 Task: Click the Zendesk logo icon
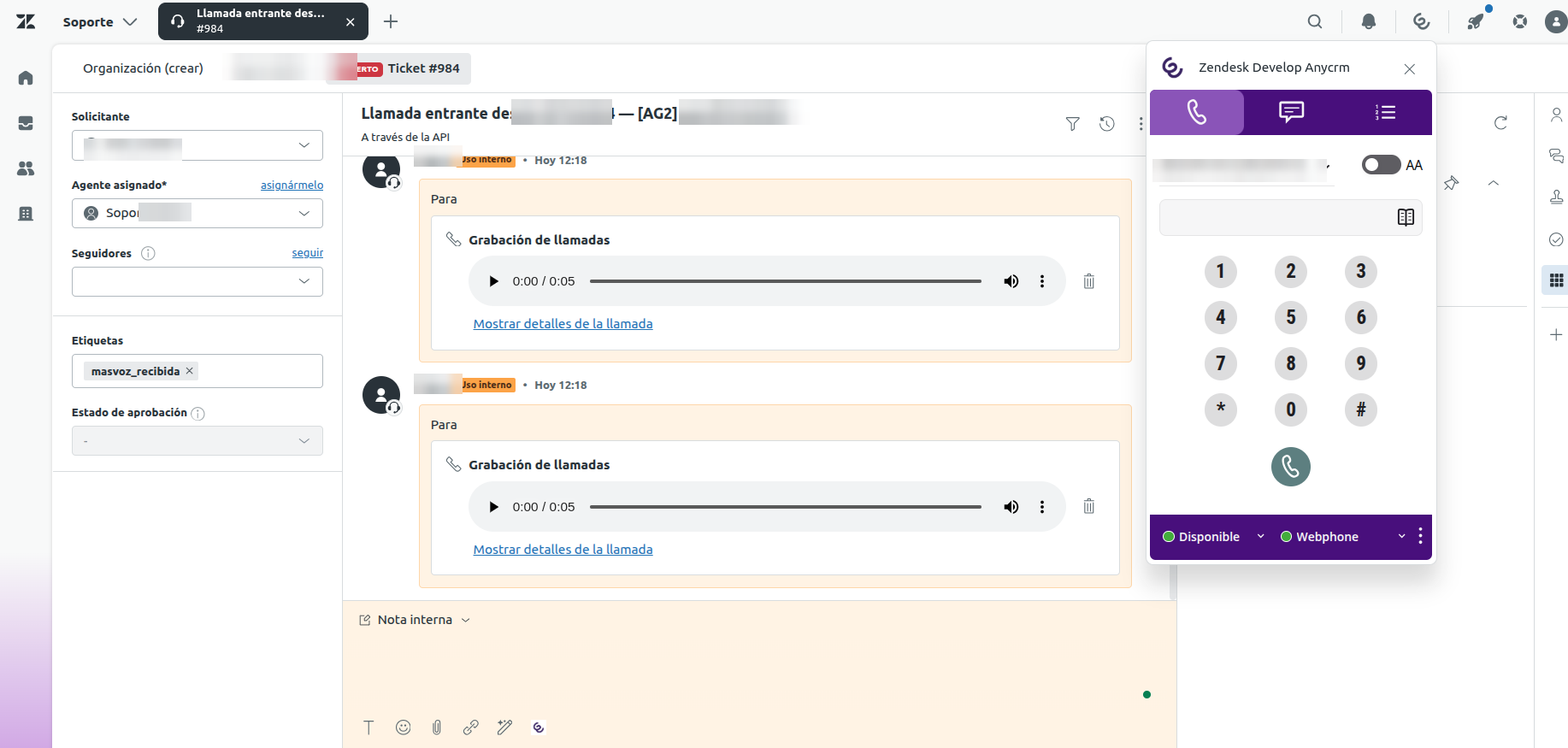[26, 21]
